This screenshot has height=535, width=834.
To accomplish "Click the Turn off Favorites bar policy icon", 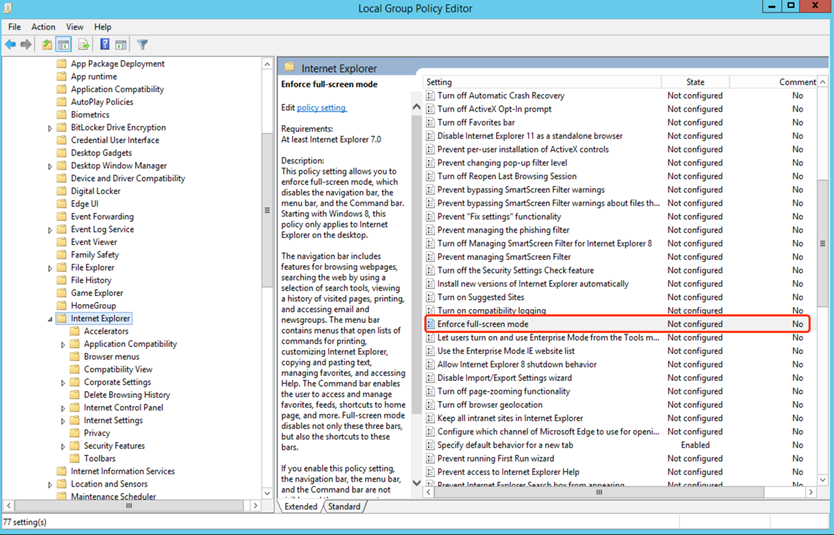I will pos(431,122).
